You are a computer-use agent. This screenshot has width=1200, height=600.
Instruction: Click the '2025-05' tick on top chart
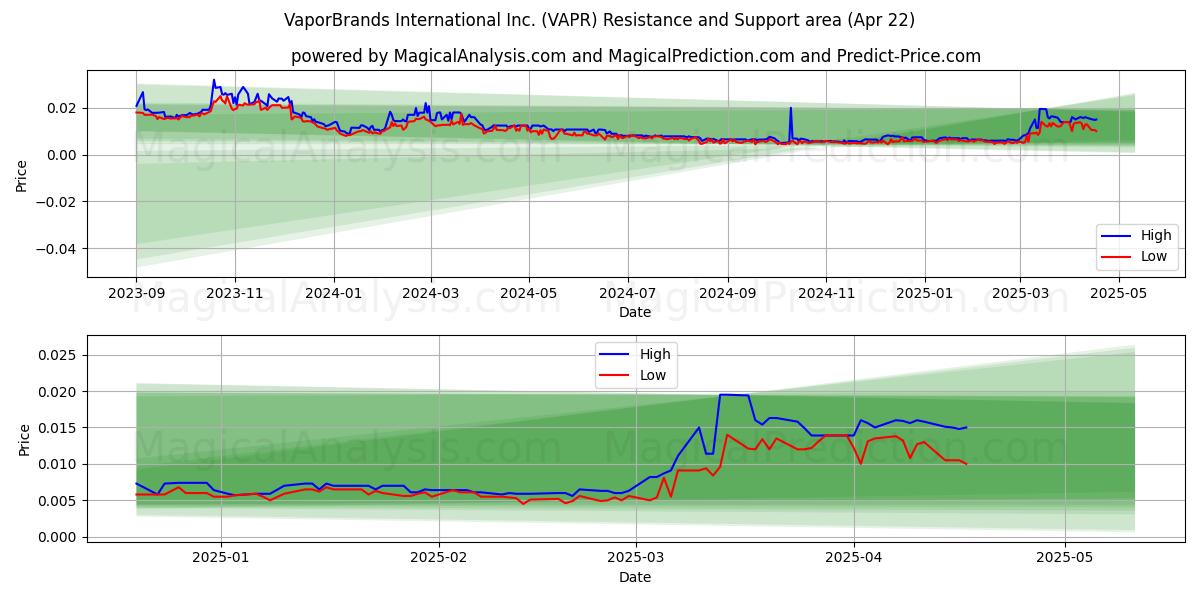click(1118, 292)
